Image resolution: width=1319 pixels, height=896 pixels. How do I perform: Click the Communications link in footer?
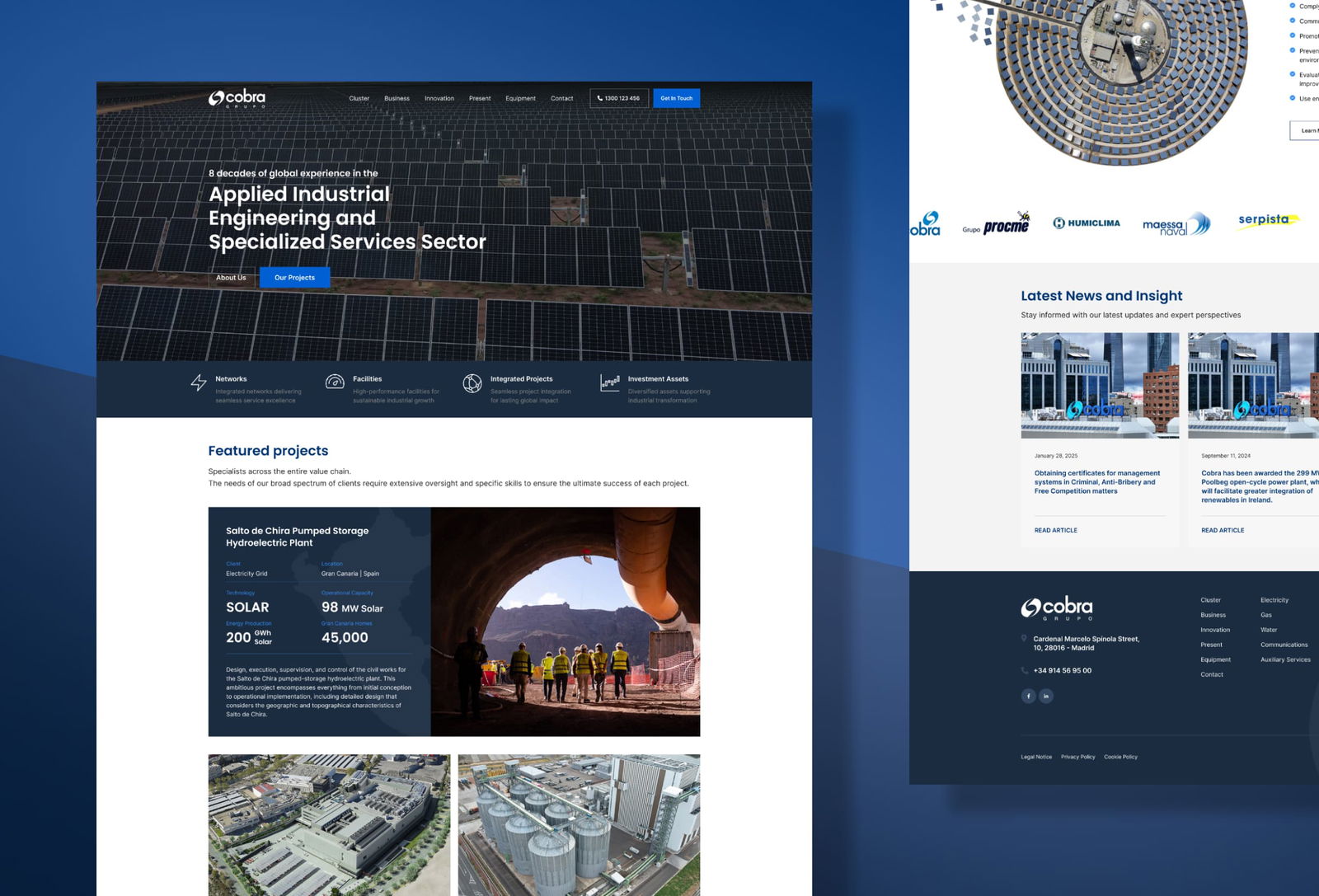(1284, 645)
